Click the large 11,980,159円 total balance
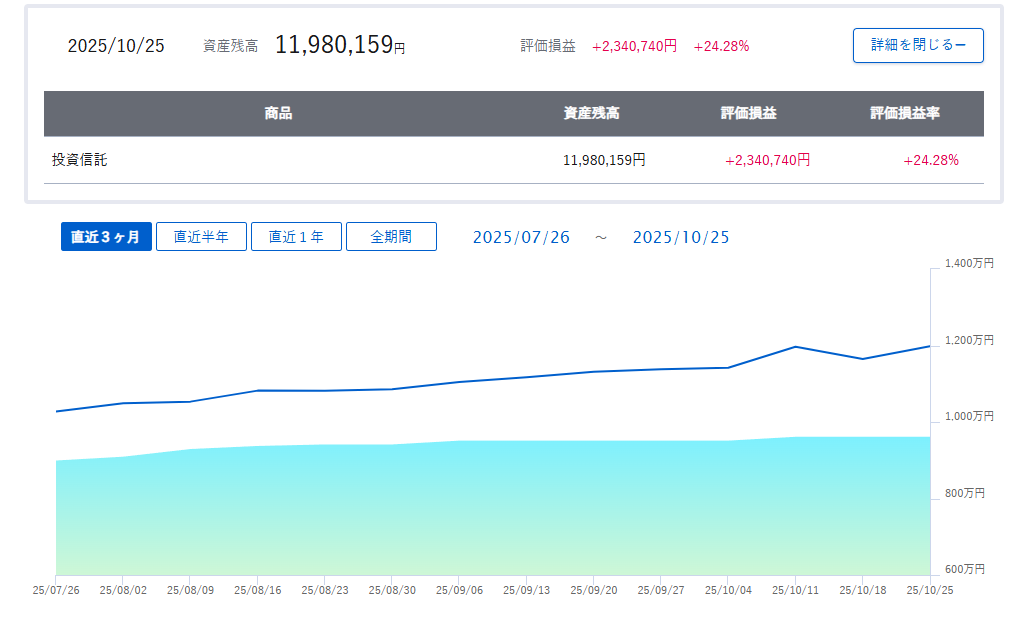This screenshot has height=637, width=1009. click(340, 45)
